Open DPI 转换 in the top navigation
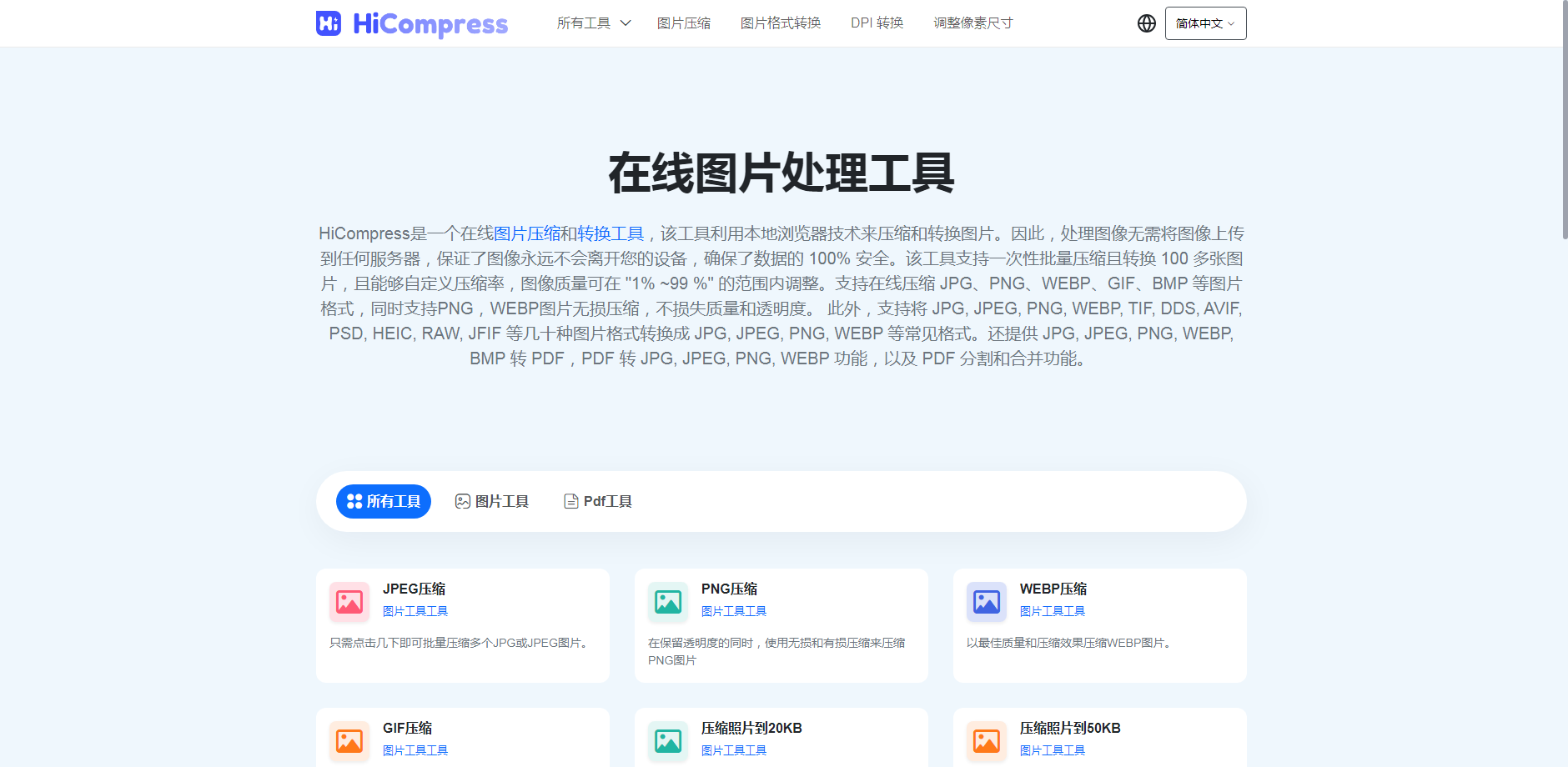This screenshot has height=767, width=1568. coord(877,23)
